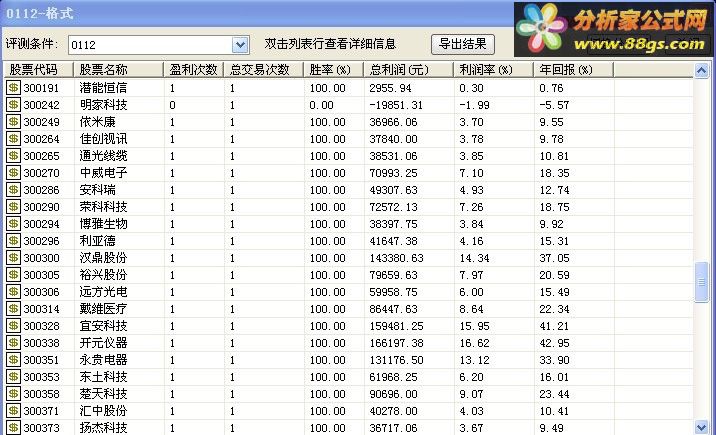Select the row named 安科瑞
The width and height of the screenshot is (716, 435).
(349, 189)
